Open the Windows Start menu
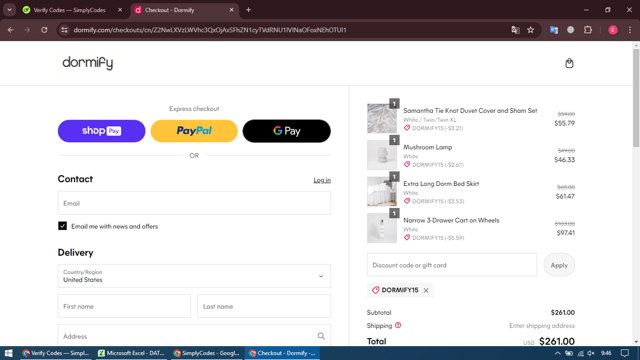 [x=8, y=353]
